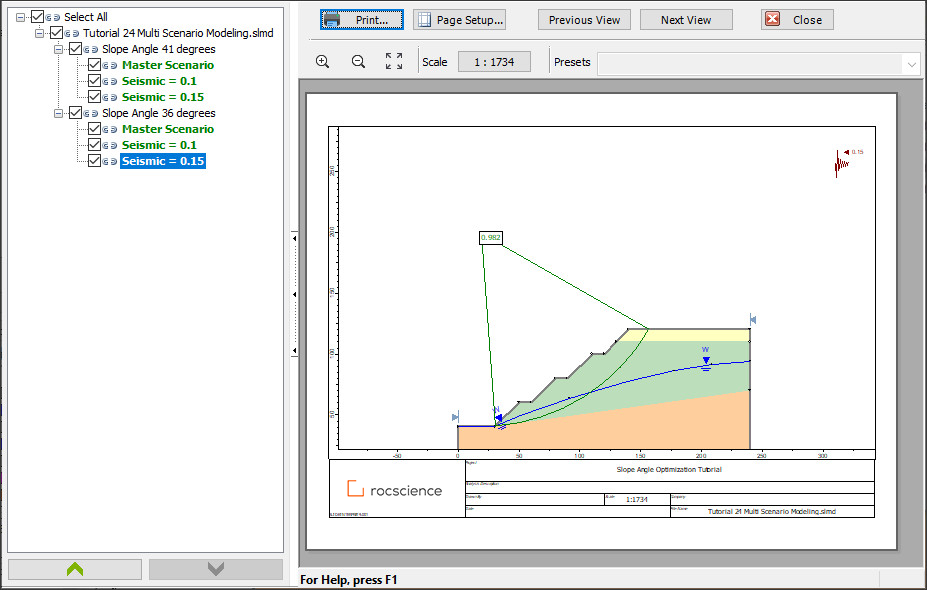Go to Next View
Screen dimensions: 927x590
[686, 20]
